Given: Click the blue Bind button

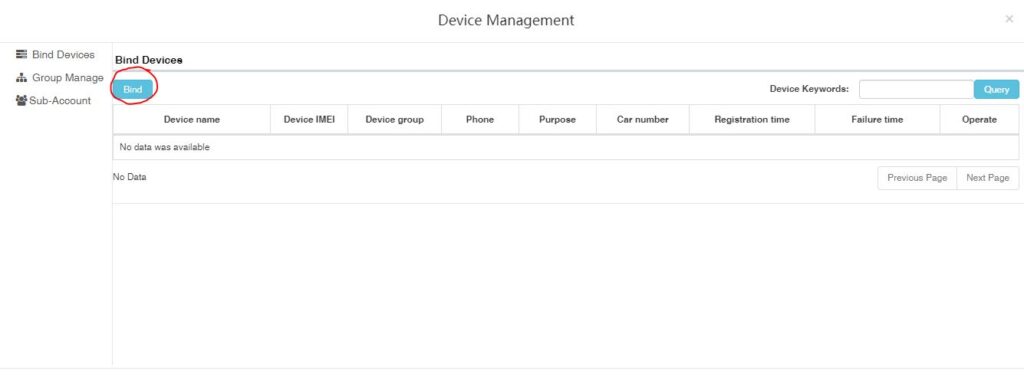Looking at the screenshot, I should (x=133, y=89).
